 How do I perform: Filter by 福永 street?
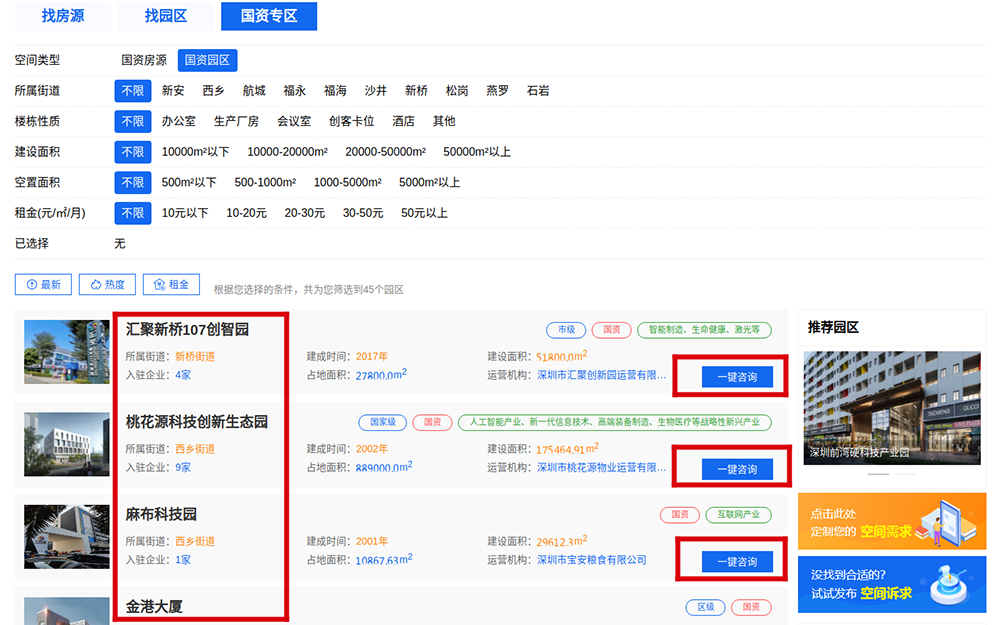[x=295, y=91]
